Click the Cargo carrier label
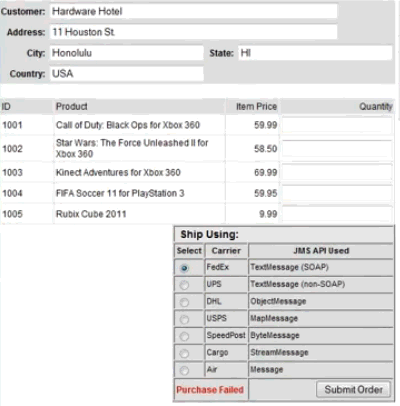Viewport: 400px width, 406px height. click(217, 353)
